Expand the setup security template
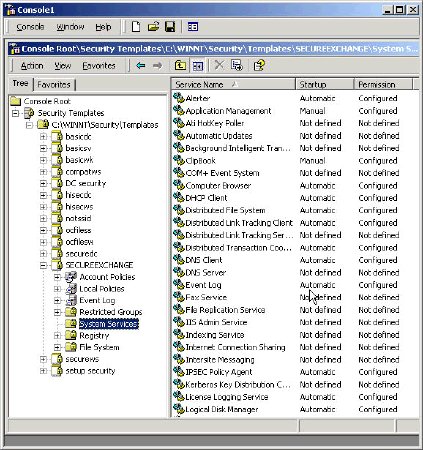 43,371
